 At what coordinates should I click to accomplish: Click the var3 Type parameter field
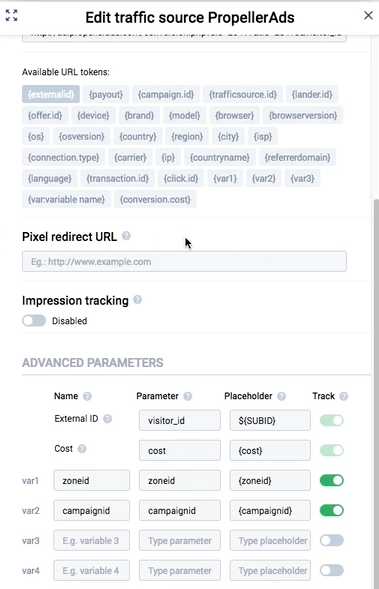click(x=180, y=541)
